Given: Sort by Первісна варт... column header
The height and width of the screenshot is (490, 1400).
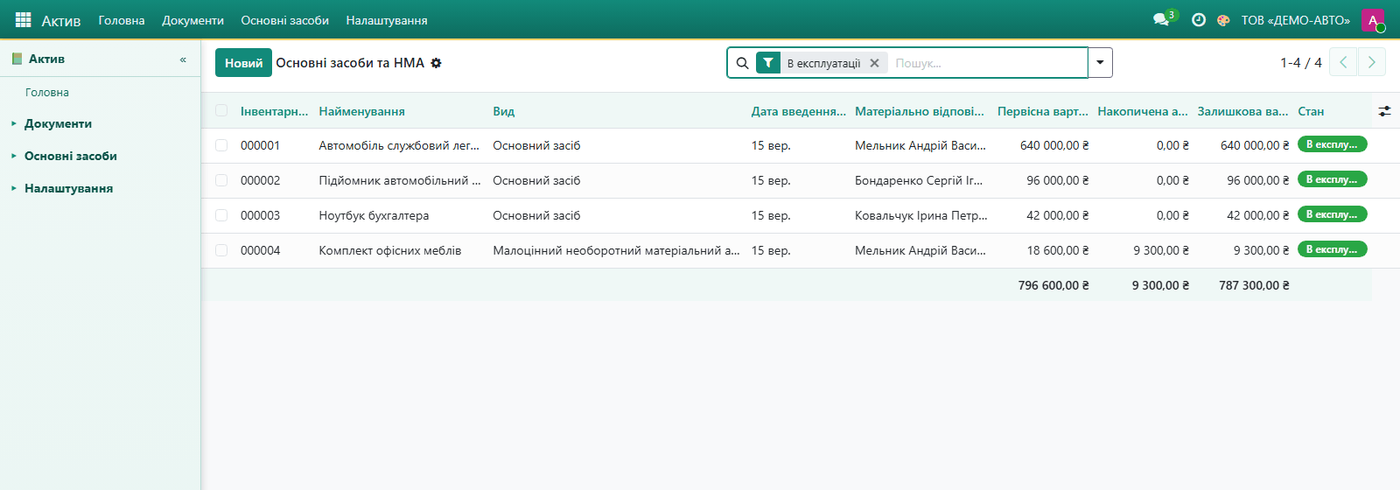Looking at the screenshot, I should pyautogui.click(x=1043, y=111).
